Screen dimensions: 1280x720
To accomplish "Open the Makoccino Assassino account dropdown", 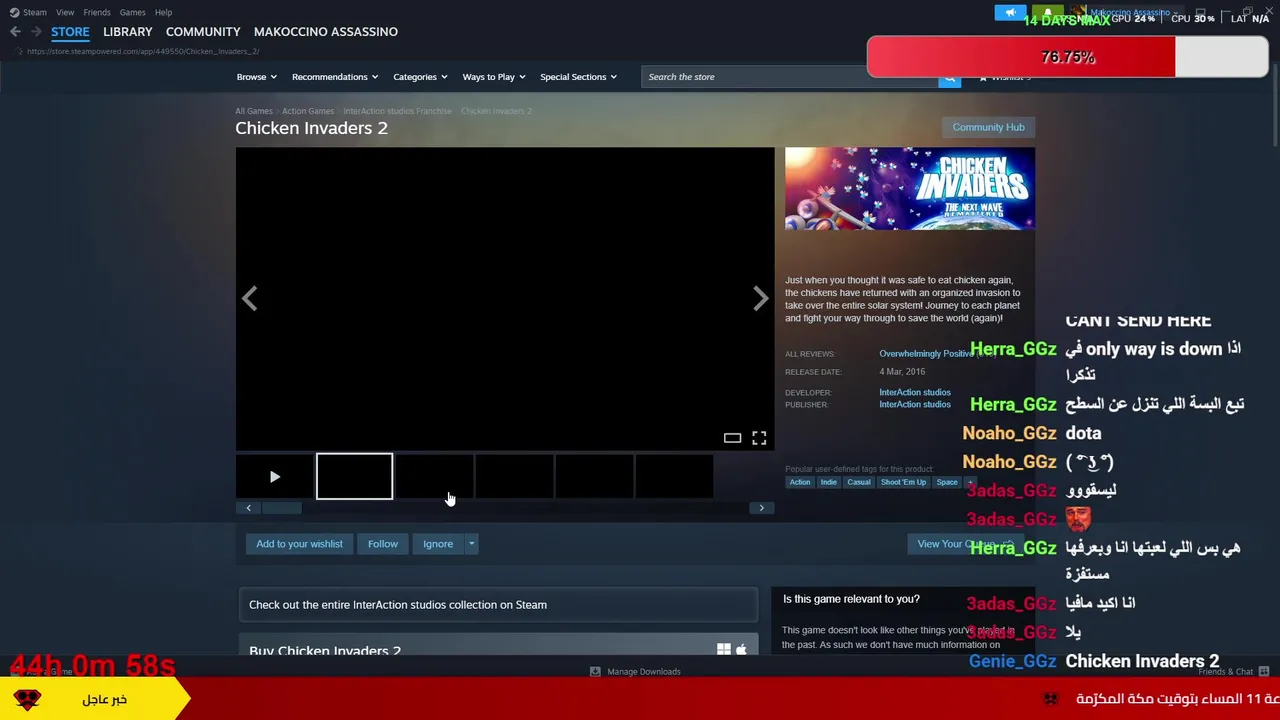I will point(1133,13).
